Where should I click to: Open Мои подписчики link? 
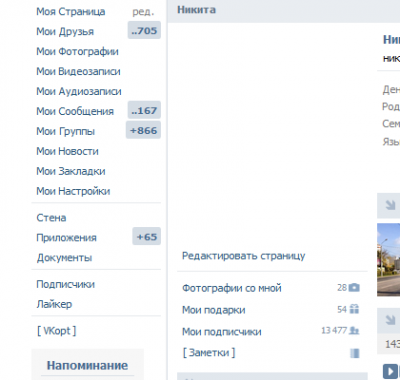(222, 332)
